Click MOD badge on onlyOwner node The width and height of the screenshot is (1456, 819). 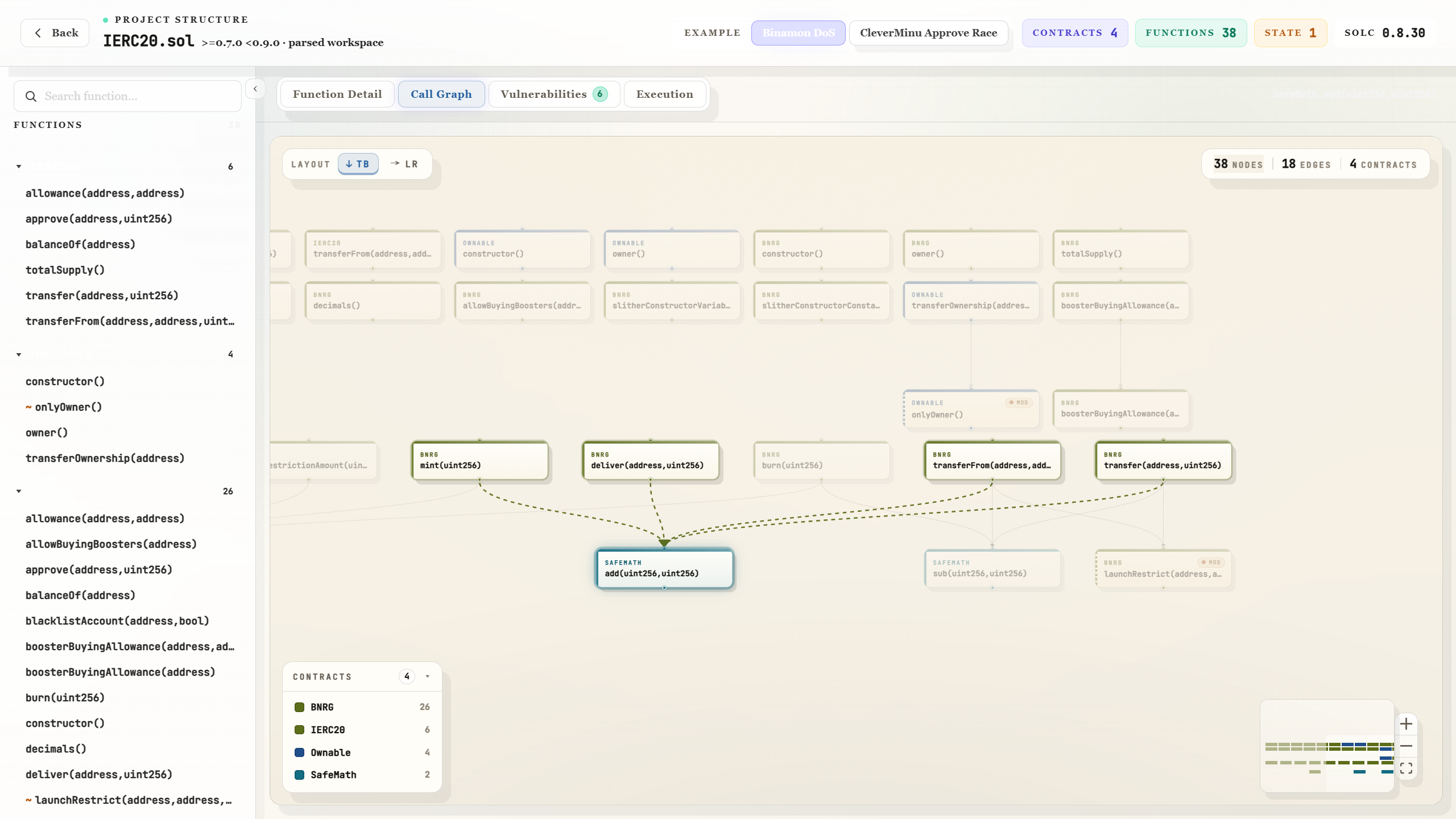coord(1018,403)
